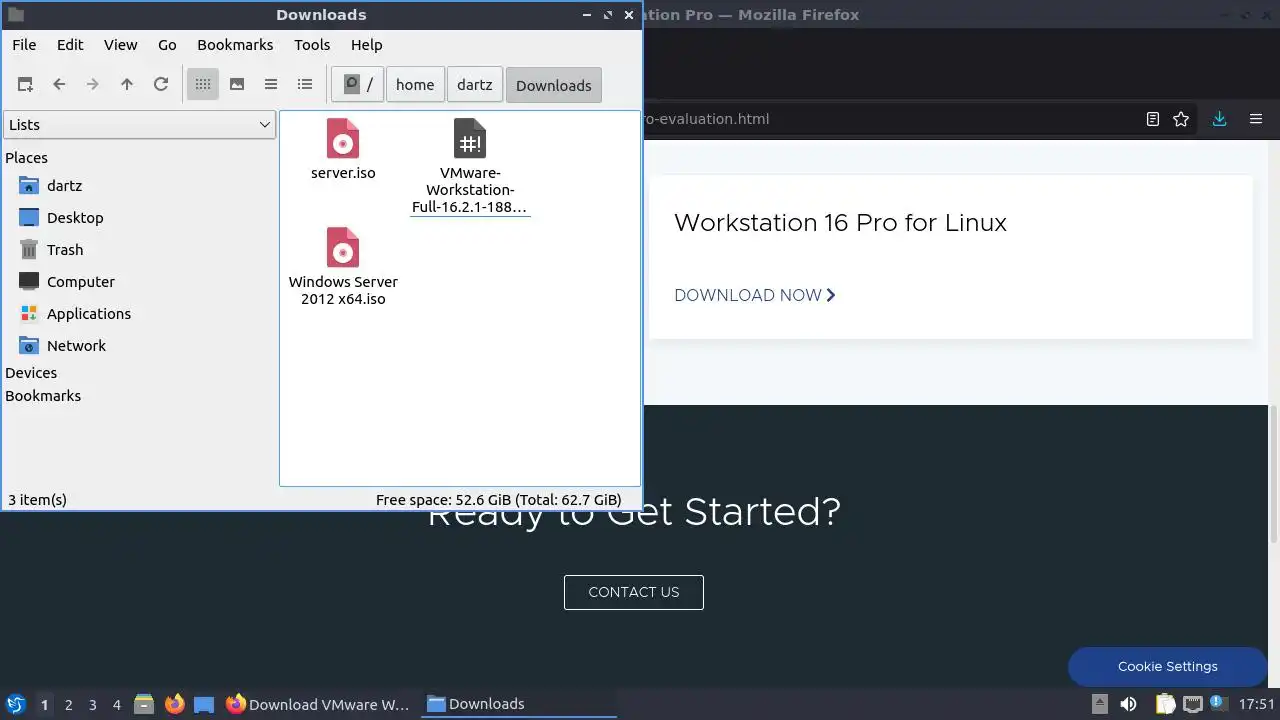
Task: Activate the Downloads taskbar window button
Action: click(x=518, y=704)
